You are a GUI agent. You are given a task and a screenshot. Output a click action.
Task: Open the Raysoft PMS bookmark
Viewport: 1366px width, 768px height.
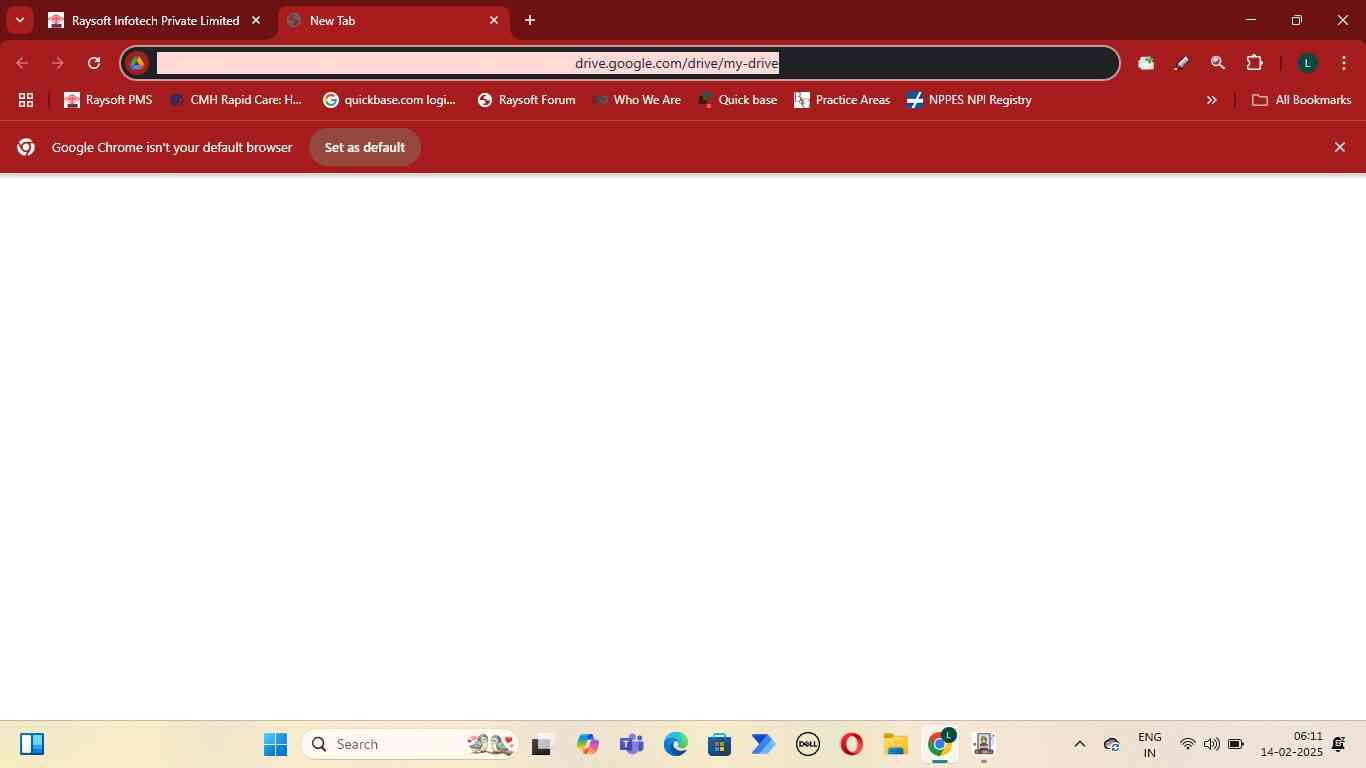click(108, 100)
